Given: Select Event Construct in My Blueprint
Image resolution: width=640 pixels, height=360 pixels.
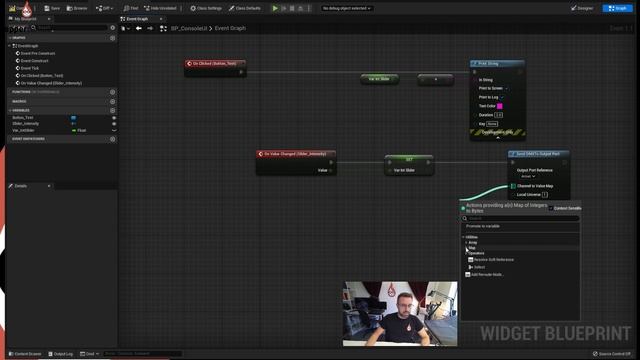Looking at the screenshot, I should pyautogui.click(x=35, y=60).
